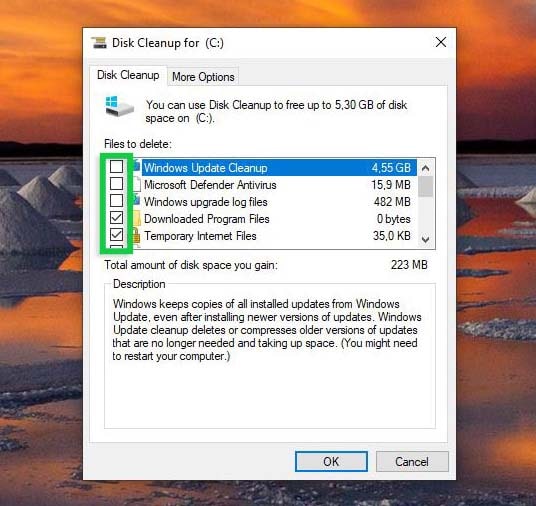Viewport: 536px width, 506px height.
Task: Click the 223 MB total gain value
Action: pyautogui.click(x=409, y=265)
